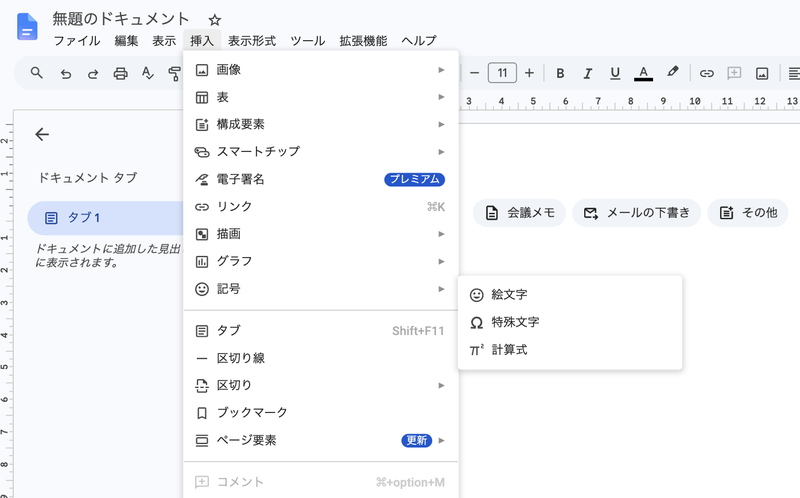Image resolution: width=800 pixels, height=498 pixels.
Task: Insert a new タブ from the menu
Action: pyautogui.click(x=321, y=331)
